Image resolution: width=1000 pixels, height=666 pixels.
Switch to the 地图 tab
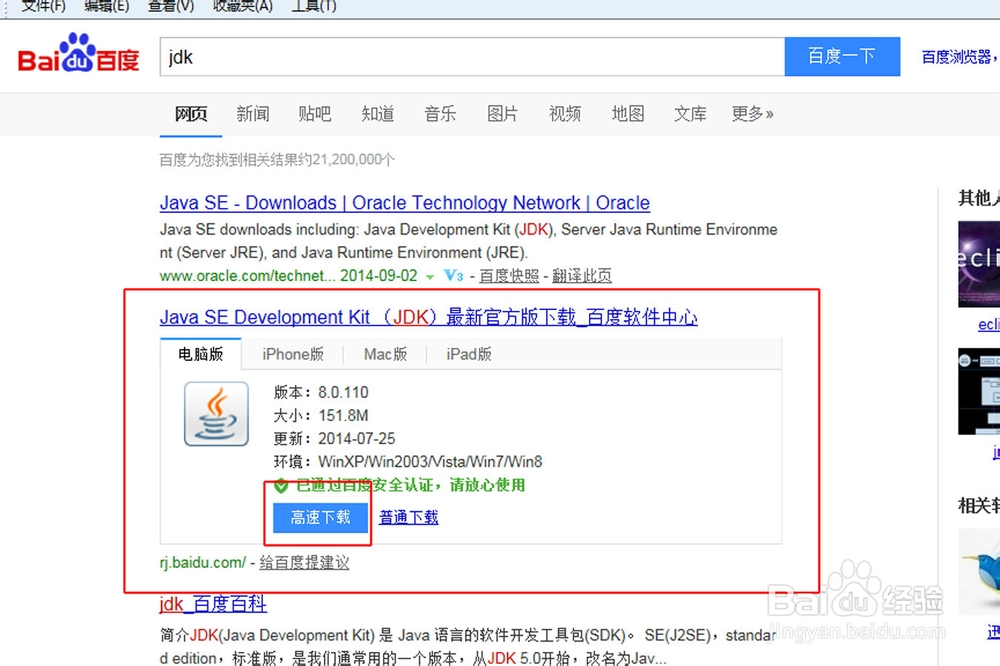628,114
